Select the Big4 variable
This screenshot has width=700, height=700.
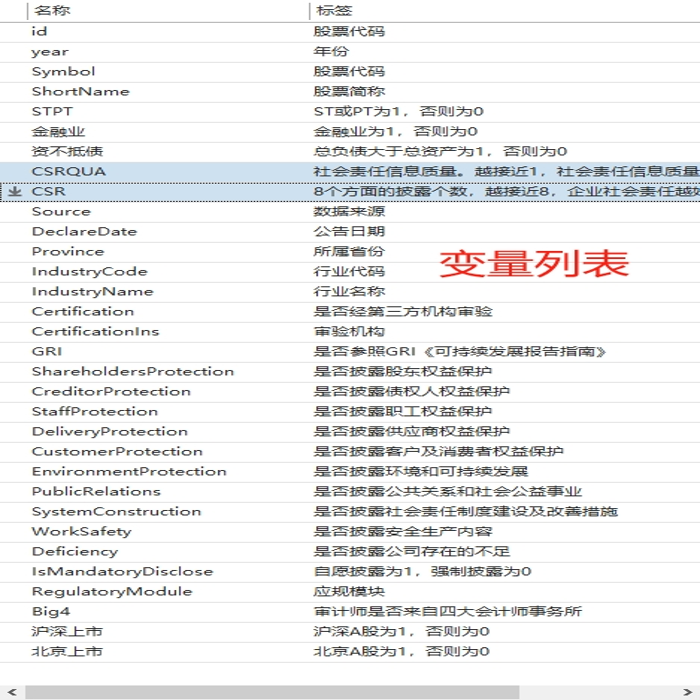click(51, 612)
